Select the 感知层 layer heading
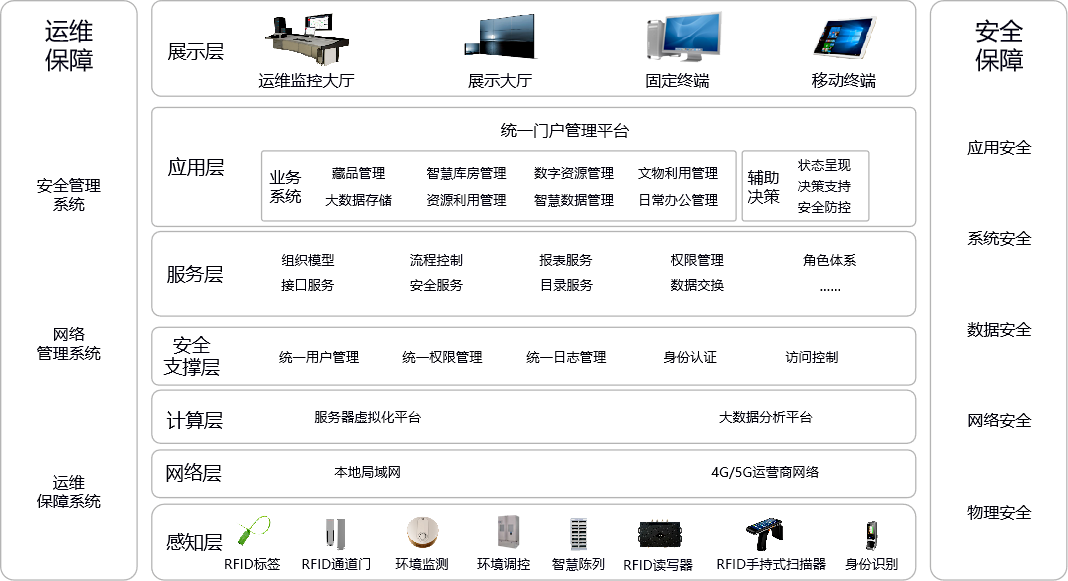1068x581 pixels. [x=194, y=542]
